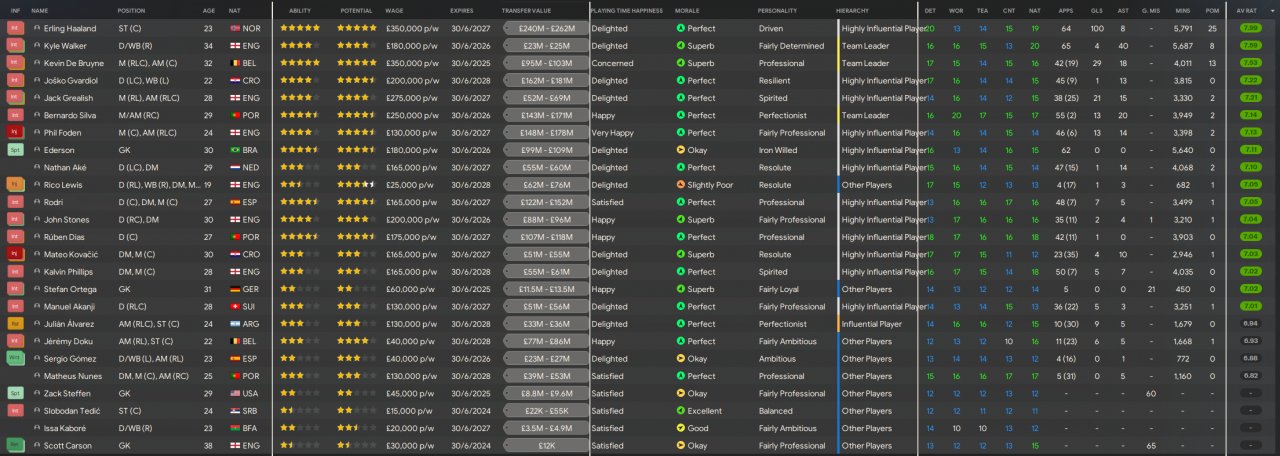Viewport: 1280px width, 456px height.
Task: Click the Inj status badge next to Phil Foden
Action: [14, 133]
